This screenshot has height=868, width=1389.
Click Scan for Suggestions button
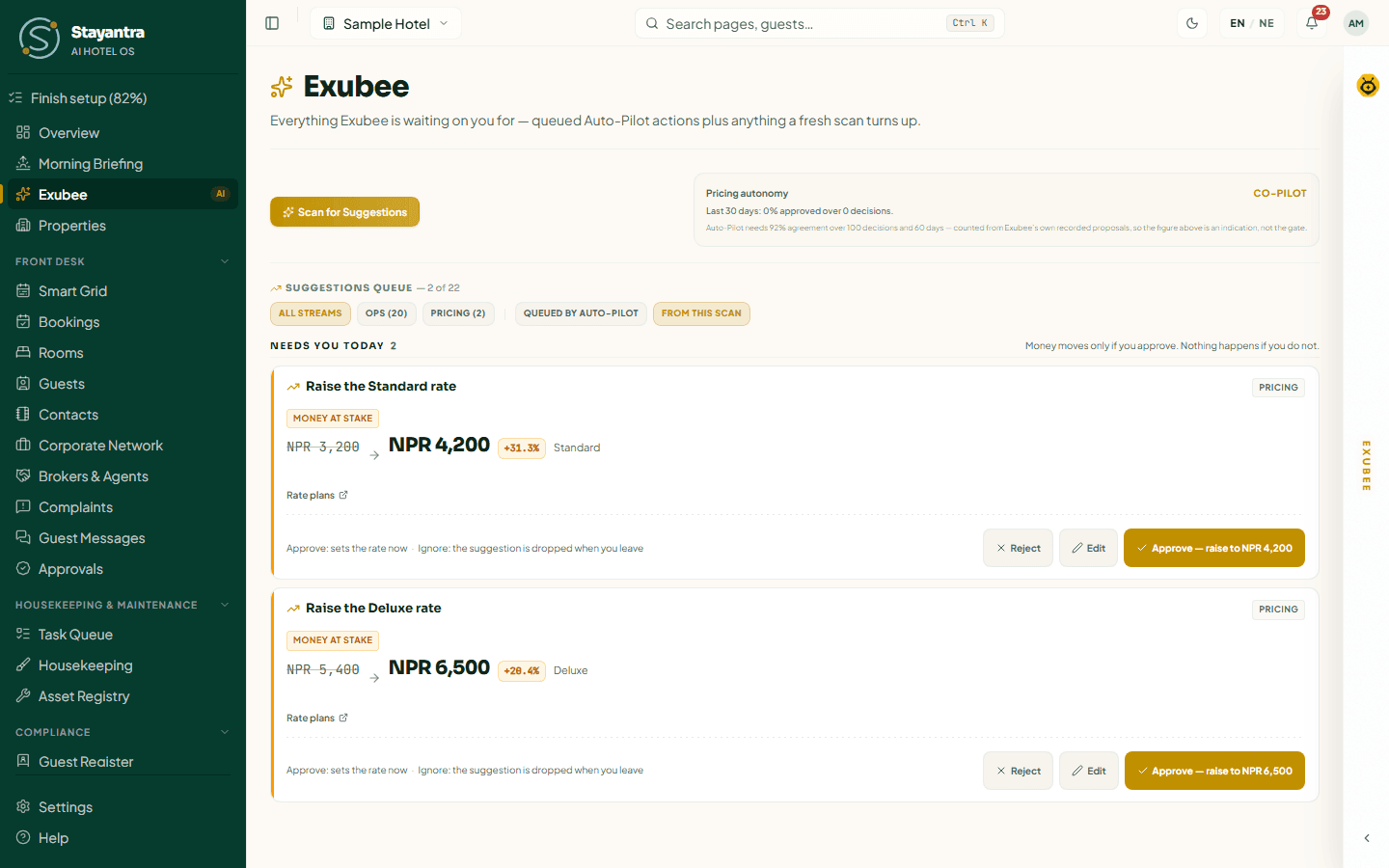344,212
